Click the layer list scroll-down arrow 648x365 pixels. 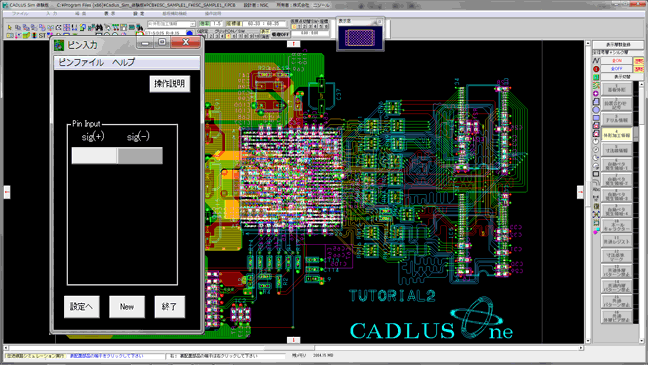(641, 341)
